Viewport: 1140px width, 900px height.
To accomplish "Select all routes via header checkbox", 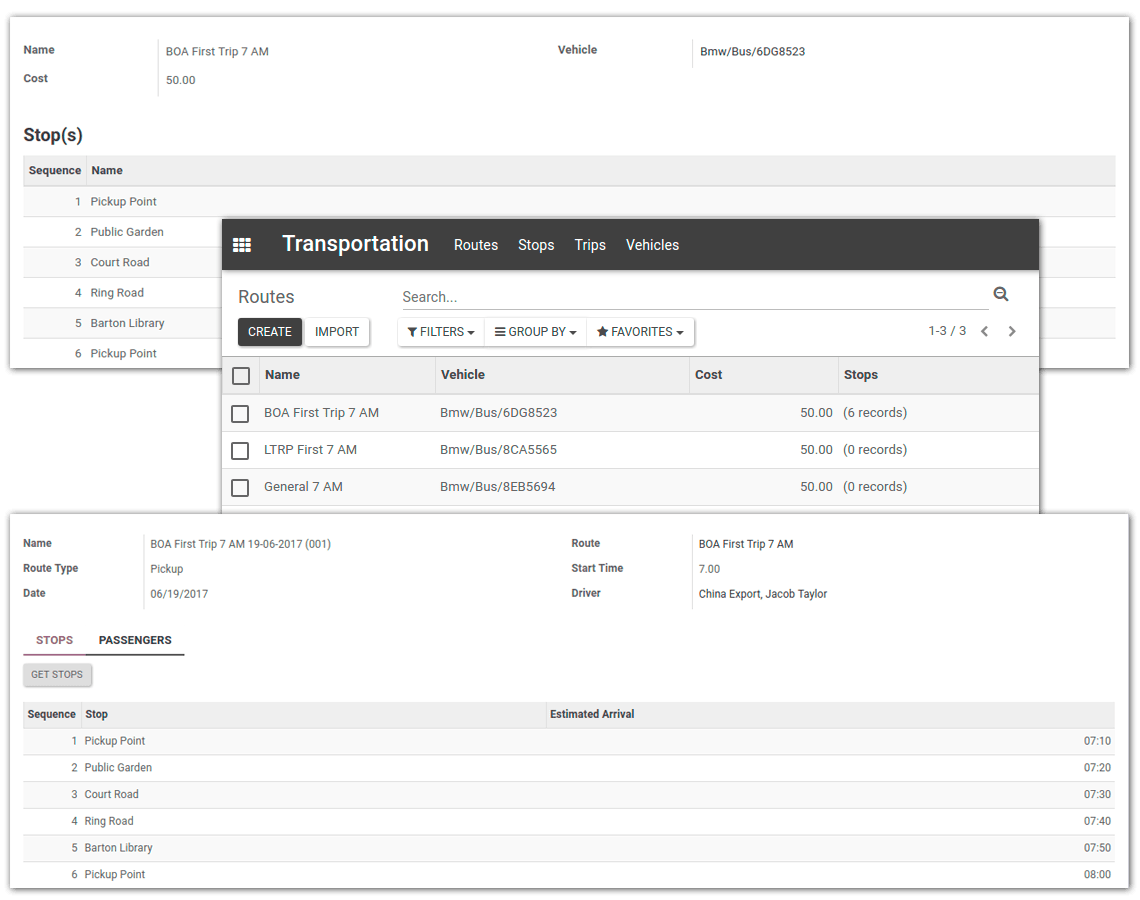I will pos(240,375).
